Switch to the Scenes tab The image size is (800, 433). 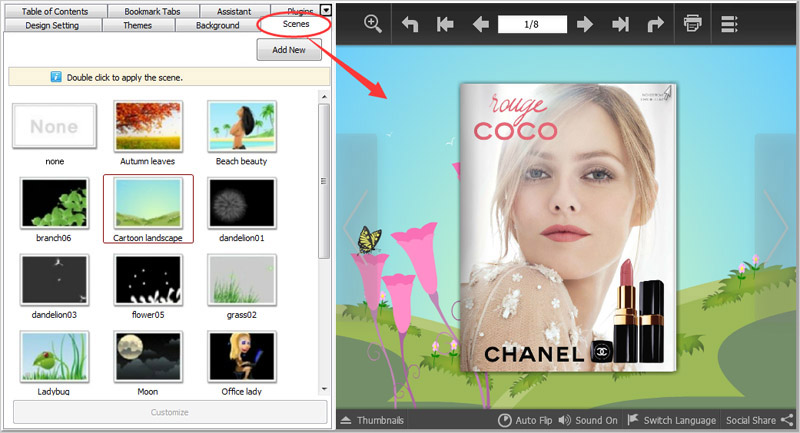tap(296, 24)
